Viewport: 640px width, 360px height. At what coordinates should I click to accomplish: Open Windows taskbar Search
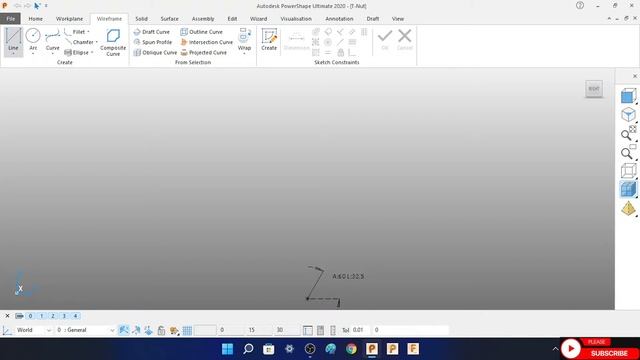pos(248,349)
